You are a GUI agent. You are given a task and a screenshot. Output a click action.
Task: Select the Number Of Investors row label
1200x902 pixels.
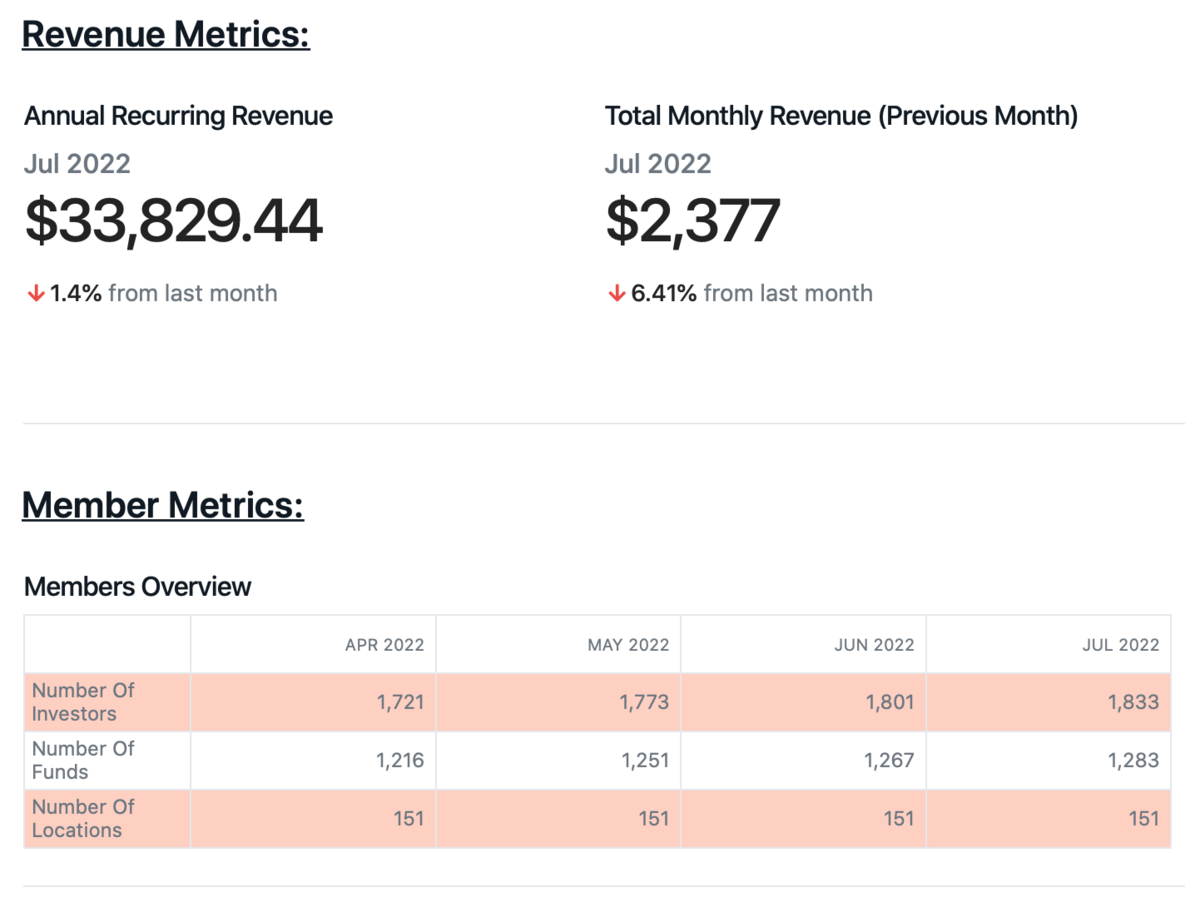click(x=83, y=702)
